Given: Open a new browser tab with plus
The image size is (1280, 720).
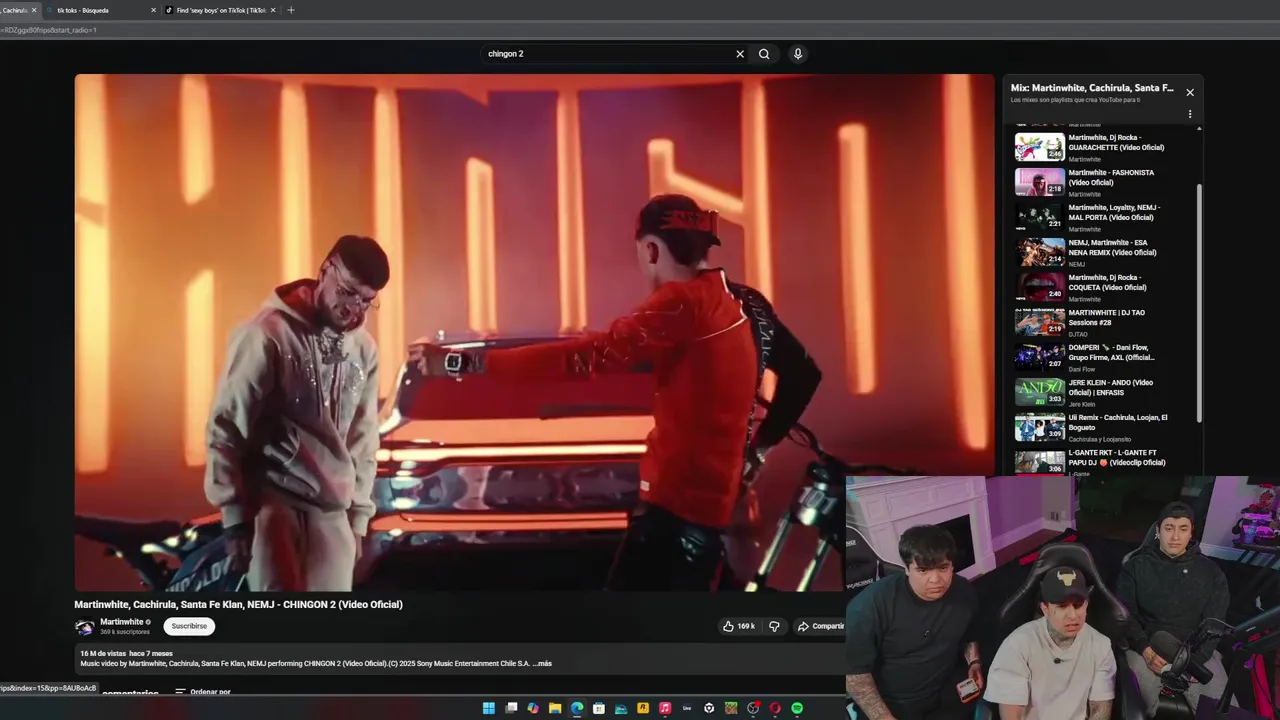Looking at the screenshot, I should pyautogui.click(x=291, y=10).
